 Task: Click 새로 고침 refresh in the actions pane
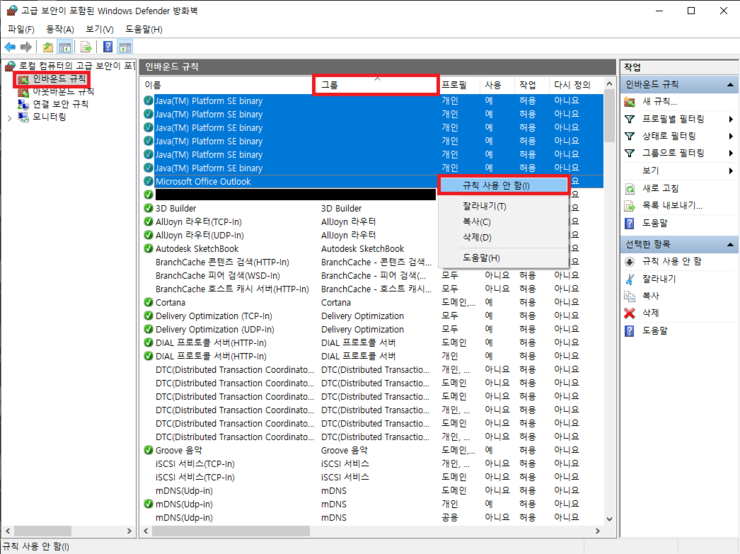[x=662, y=188]
